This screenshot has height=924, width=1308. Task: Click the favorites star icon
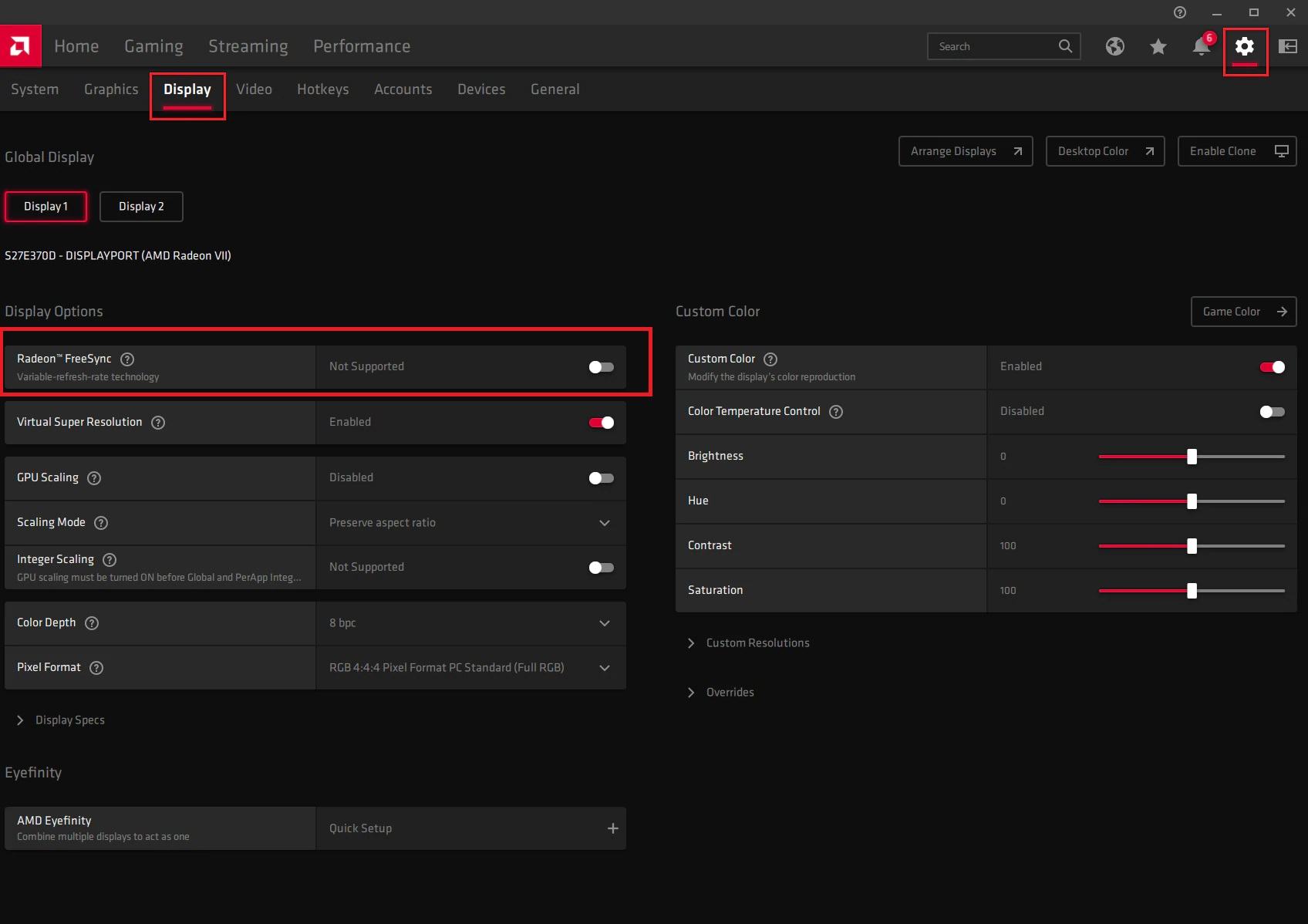pyautogui.click(x=1158, y=46)
